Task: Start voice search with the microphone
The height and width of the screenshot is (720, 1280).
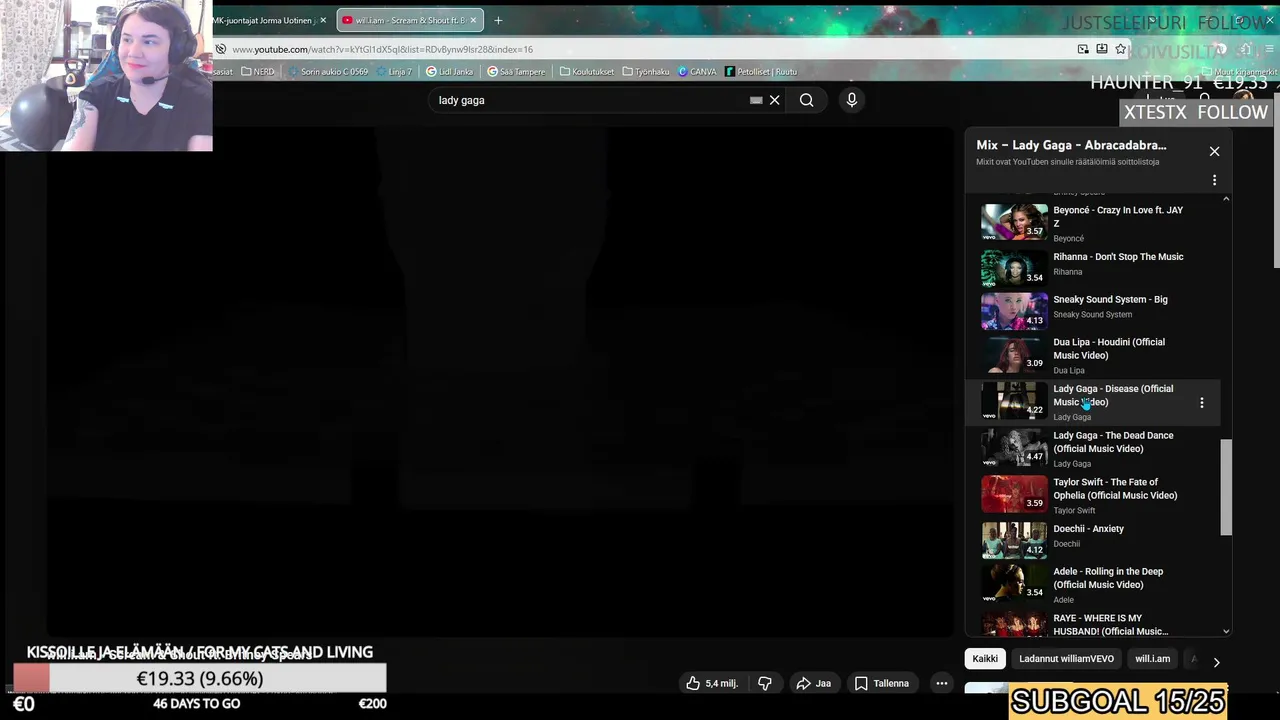Action: coord(852,100)
